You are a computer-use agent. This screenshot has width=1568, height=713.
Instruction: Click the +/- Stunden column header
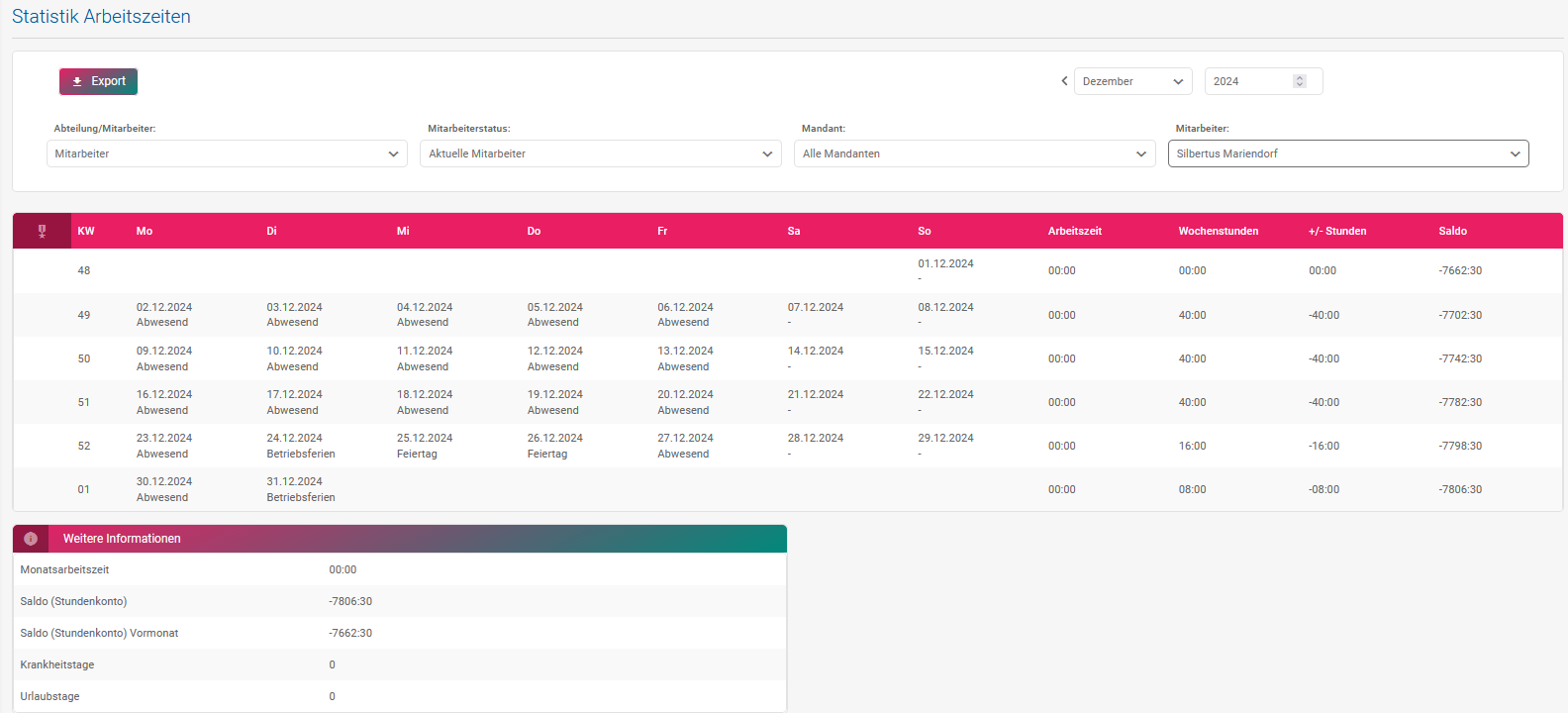click(x=1337, y=231)
